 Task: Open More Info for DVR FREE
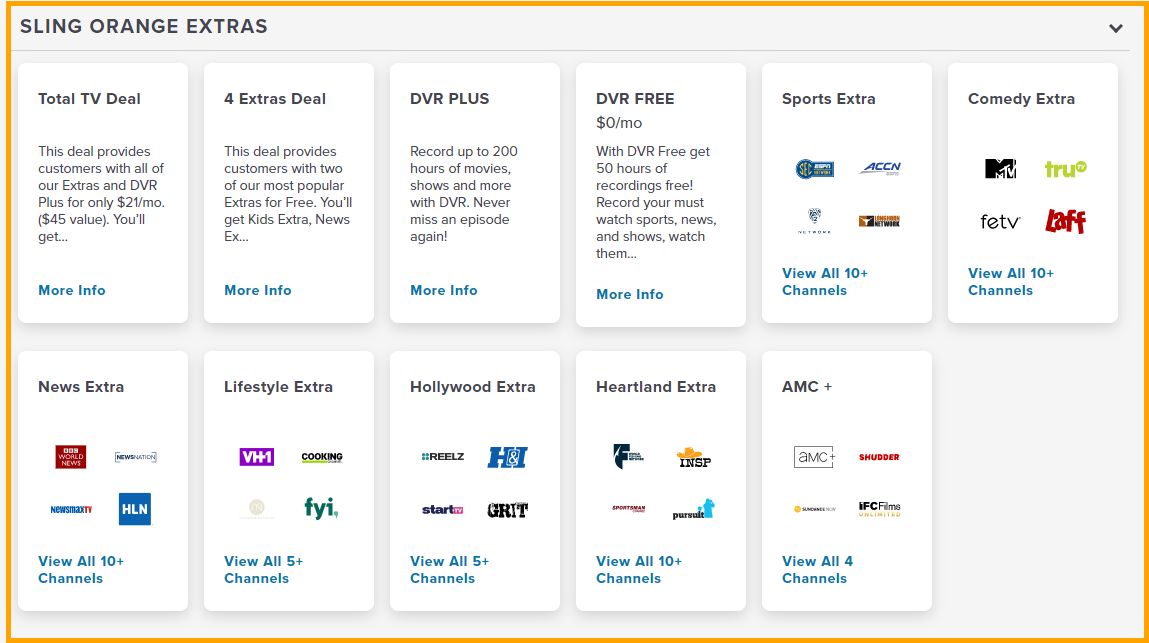630,294
